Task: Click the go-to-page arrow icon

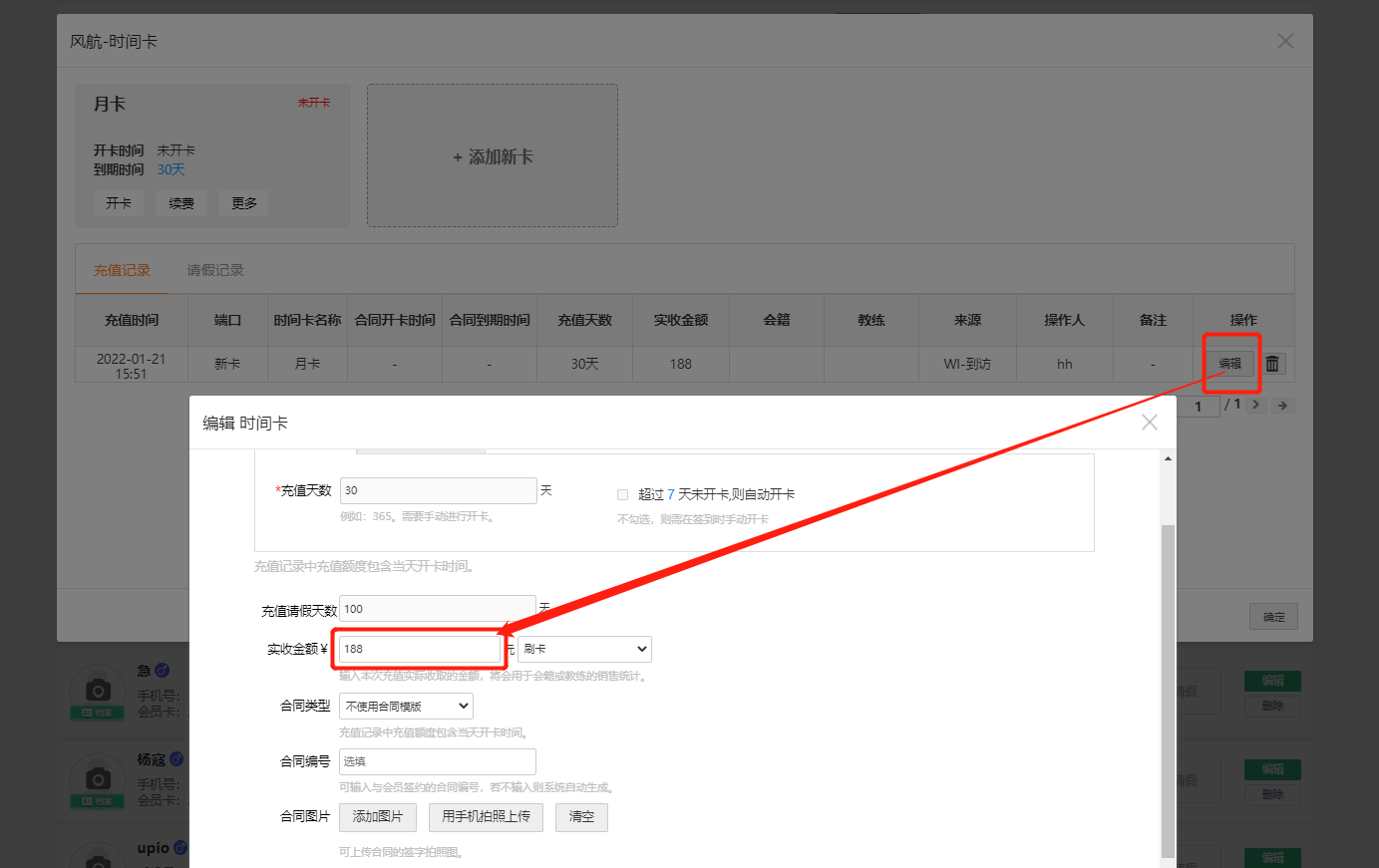Action: click(x=1282, y=406)
